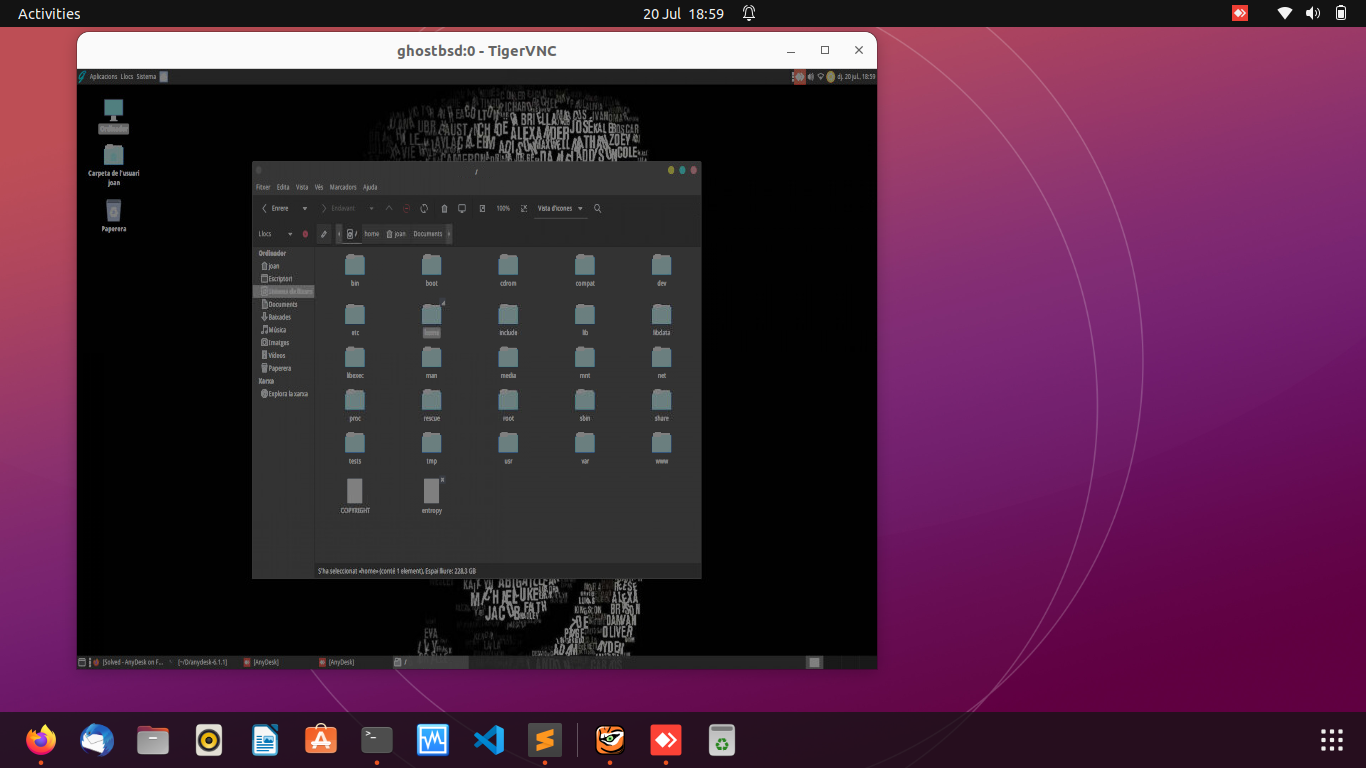Click the joan path bar button
This screenshot has width=1366, height=768.
click(x=396, y=234)
